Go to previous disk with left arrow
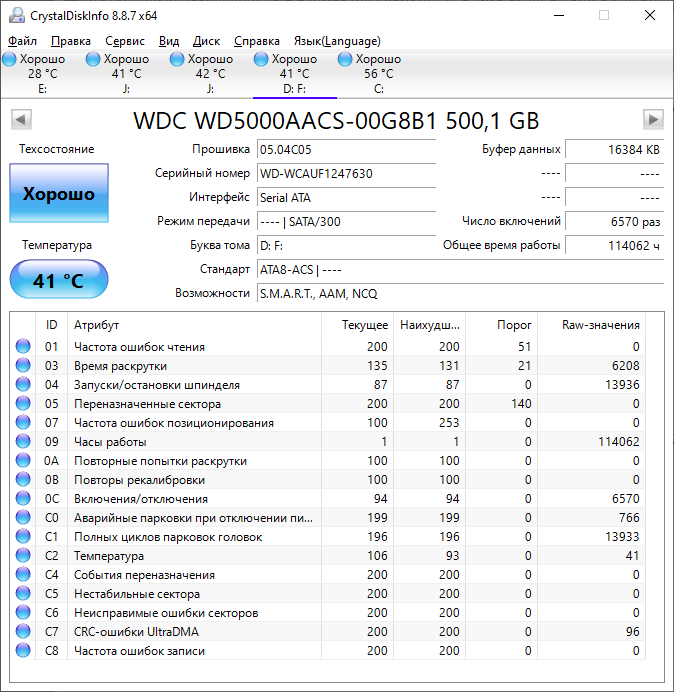This screenshot has width=674, height=692. pos(21,119)
